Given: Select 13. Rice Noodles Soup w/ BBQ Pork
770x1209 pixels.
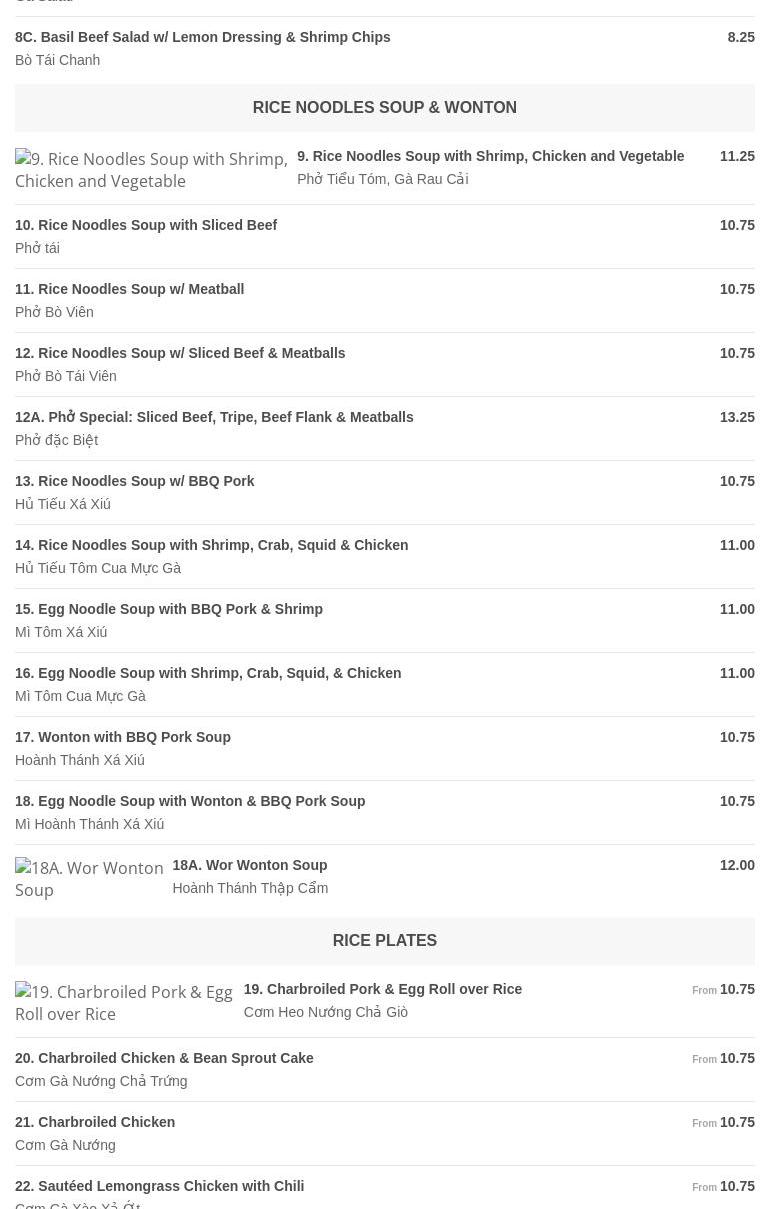Looking at the screenshot, I should (x=135, y=482).
